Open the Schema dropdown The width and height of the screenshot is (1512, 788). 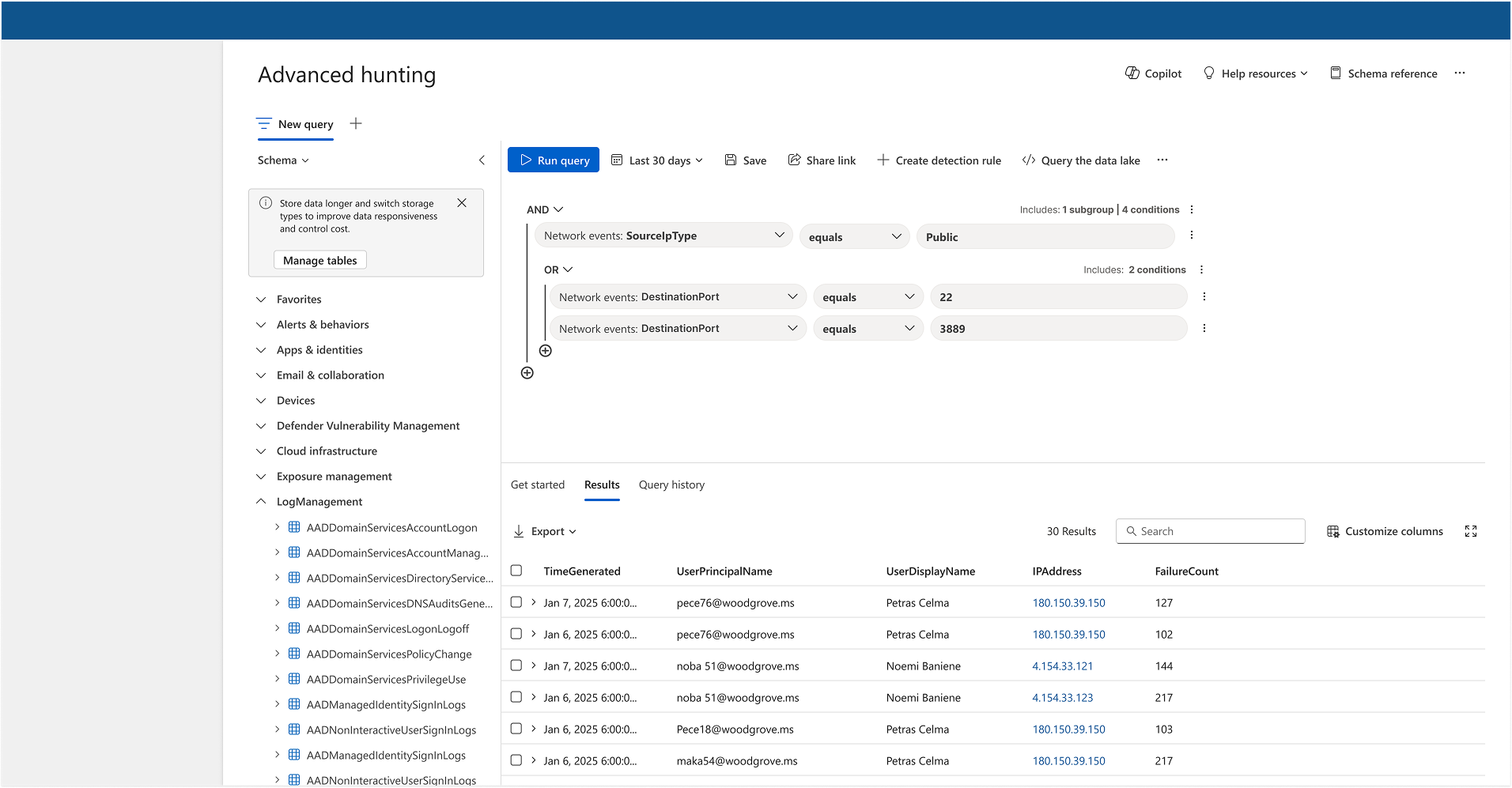click(283, 160)
